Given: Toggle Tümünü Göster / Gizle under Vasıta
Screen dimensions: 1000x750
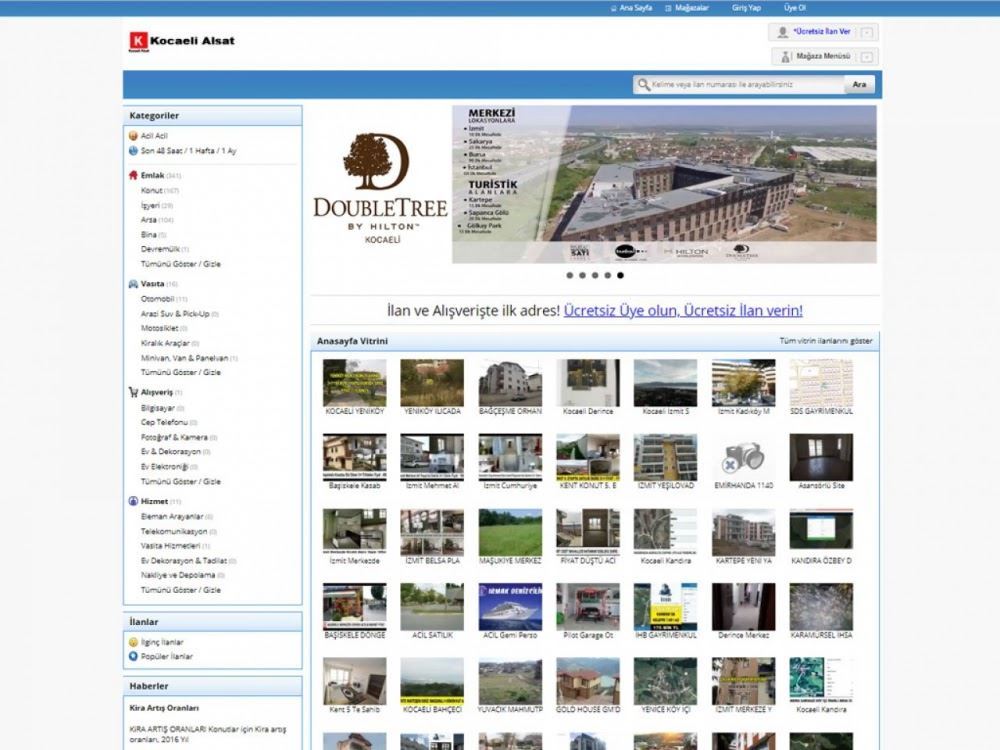Looking at the screenshot, I should click(180, 372).
